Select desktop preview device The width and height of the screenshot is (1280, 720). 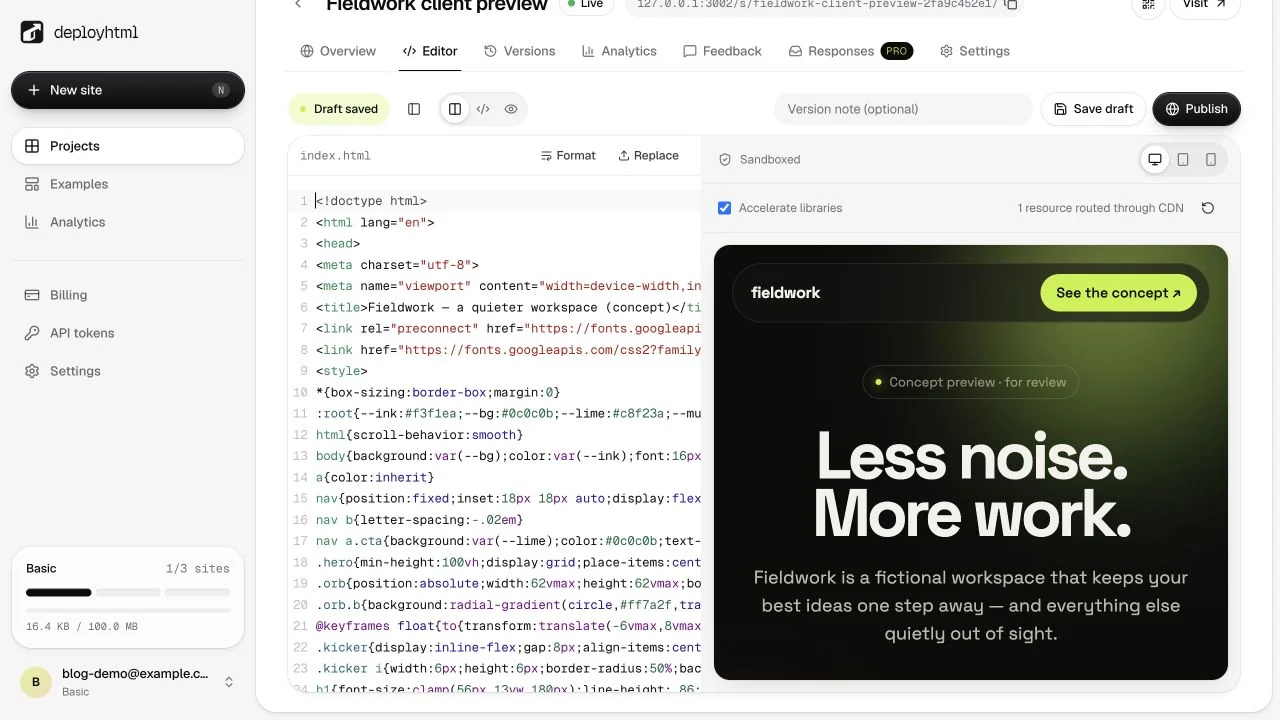click(x=1155, y=159)
